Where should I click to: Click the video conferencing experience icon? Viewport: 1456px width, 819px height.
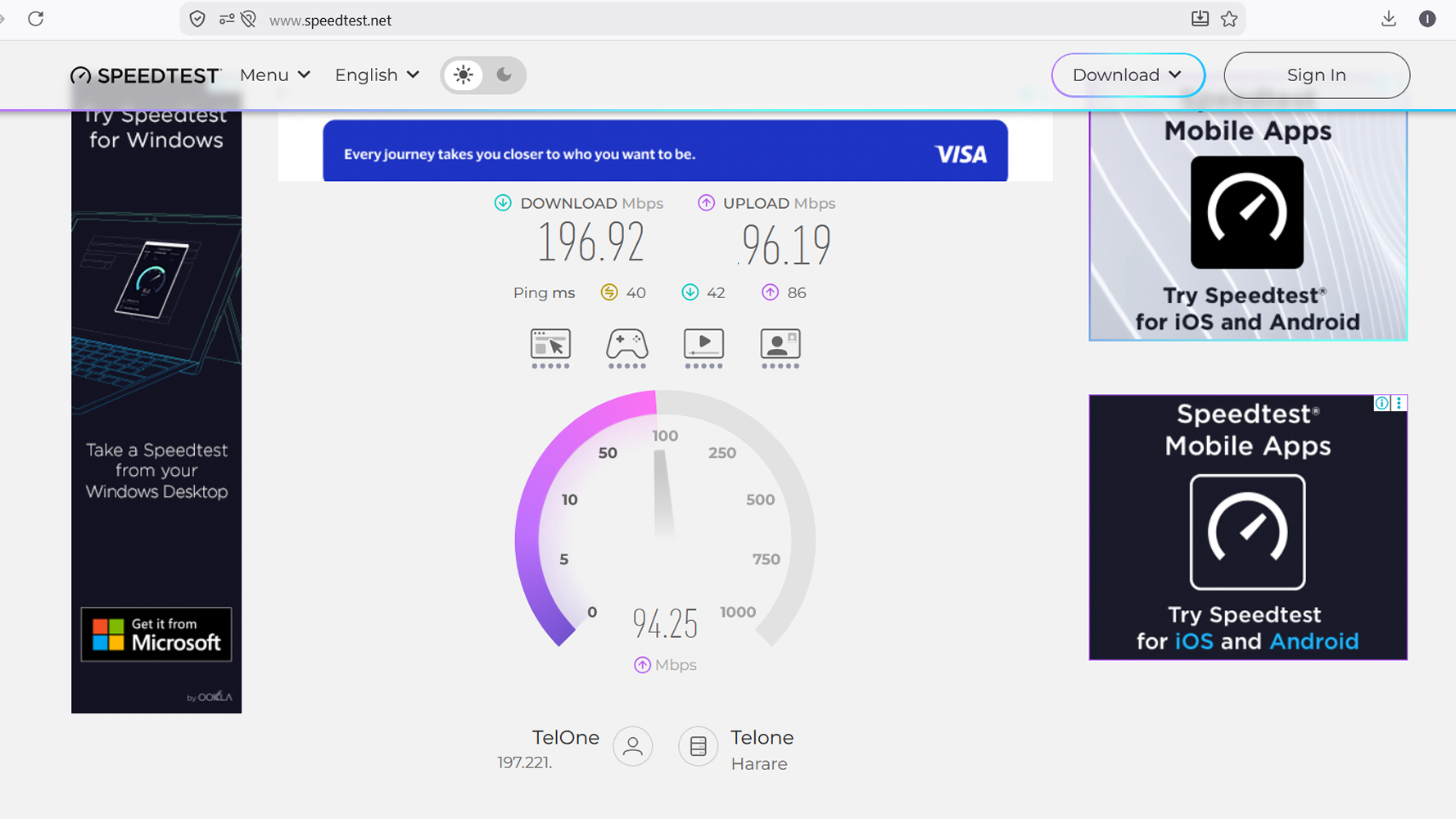pos(780,348)
